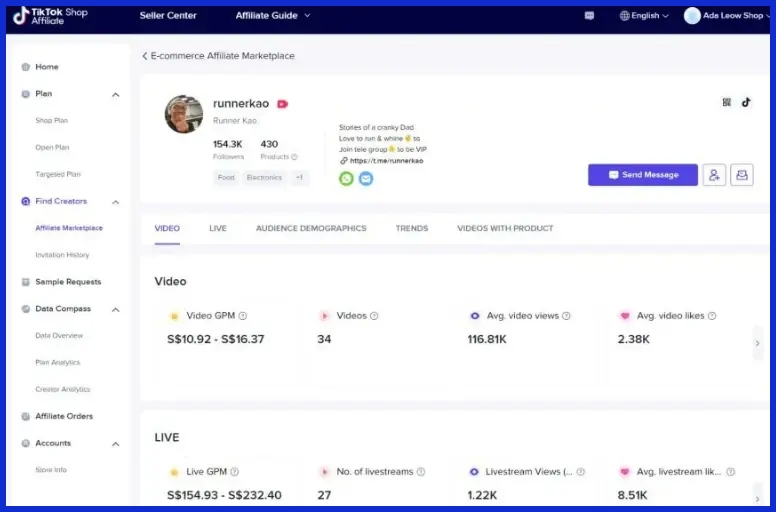This screenshot has height=512, width=776.
Task: Open the Ada Leow Shop account menu
Action: (x=727, y=16)
